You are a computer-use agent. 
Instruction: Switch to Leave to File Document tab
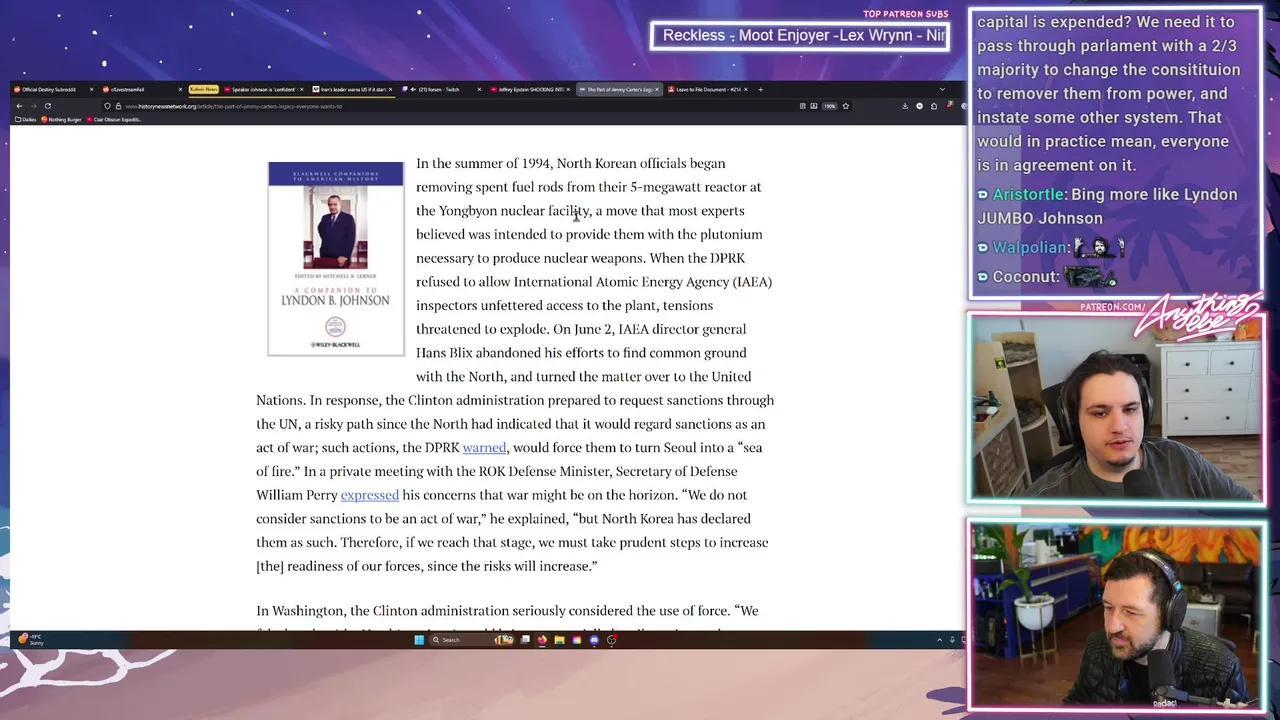click(x=706, y=89)
